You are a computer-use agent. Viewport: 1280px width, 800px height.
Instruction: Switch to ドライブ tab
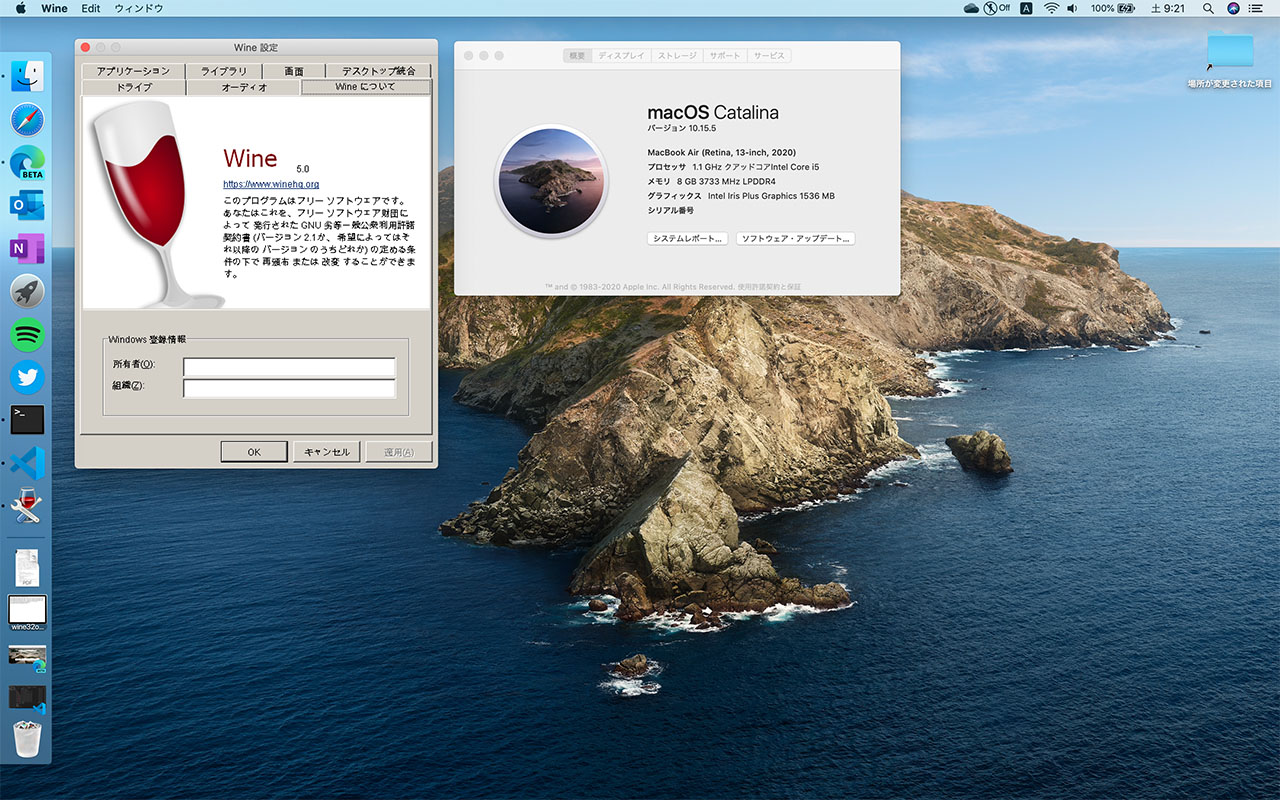(134, 87)
